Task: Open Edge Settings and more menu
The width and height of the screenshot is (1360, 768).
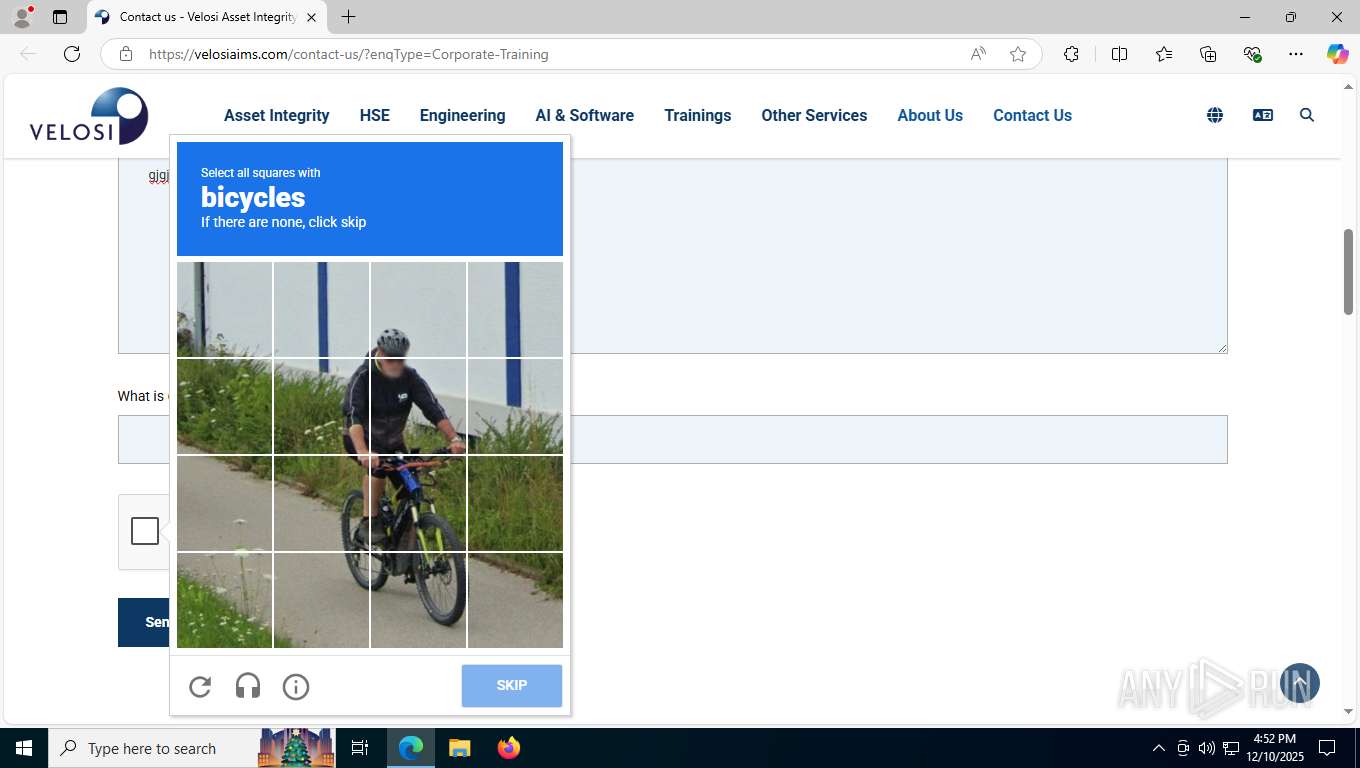Action: (x=1296, y=54)
